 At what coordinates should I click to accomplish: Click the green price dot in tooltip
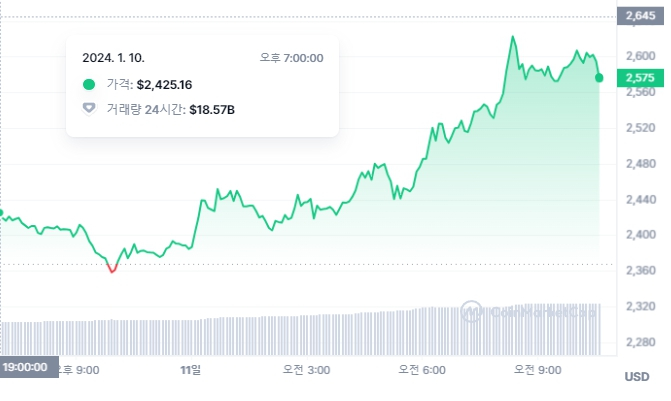coord(89,83)
